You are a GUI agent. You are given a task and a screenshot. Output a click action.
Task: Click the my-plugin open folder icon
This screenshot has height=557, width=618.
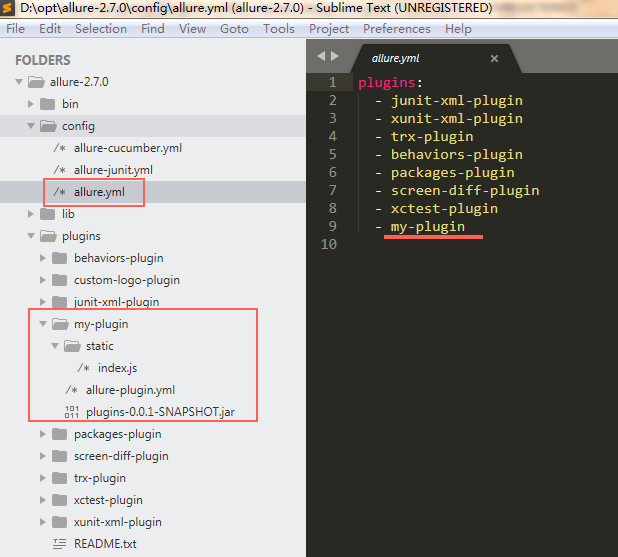click(x=60, y=324)
